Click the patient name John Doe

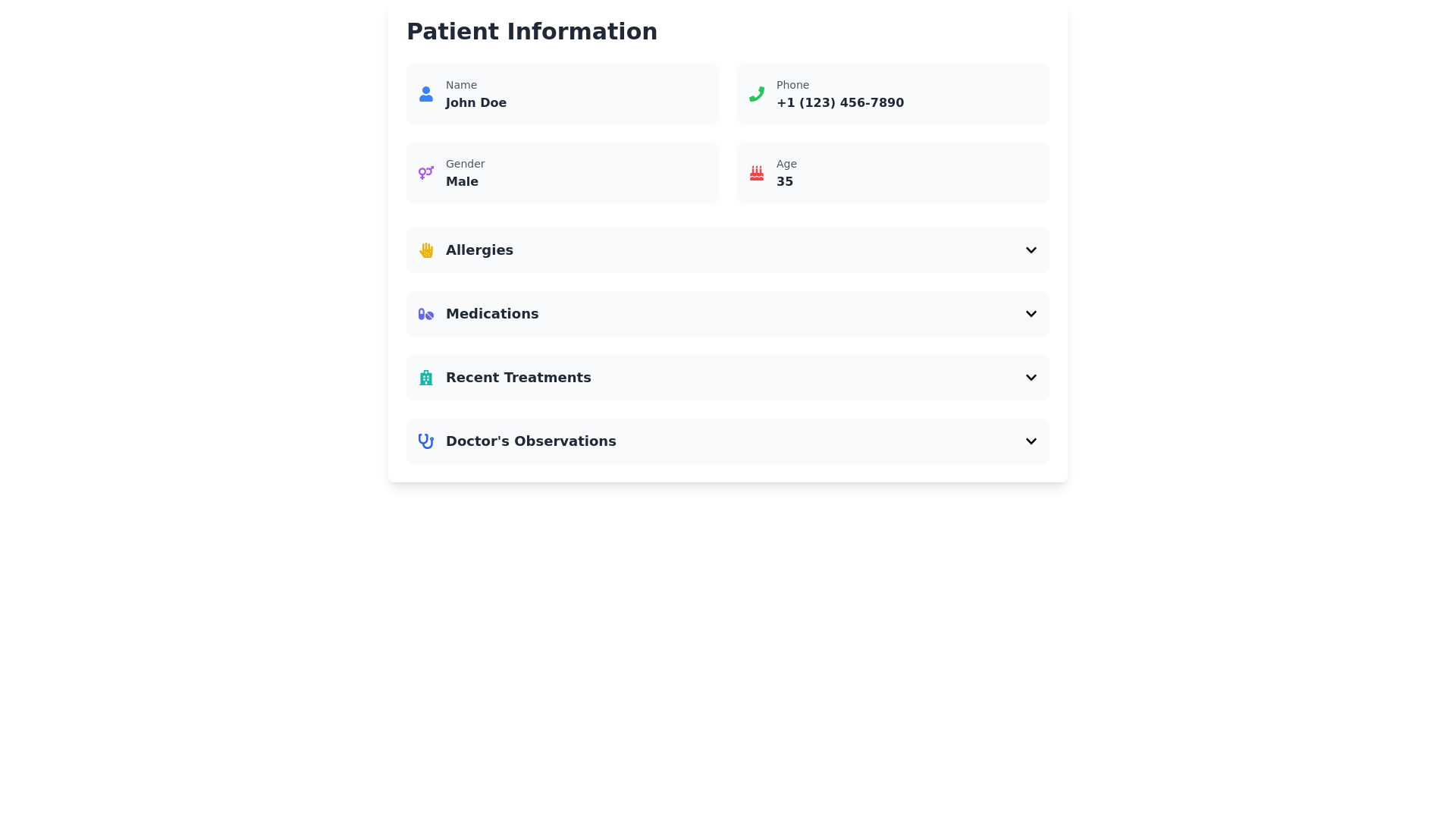coord(475,102)
